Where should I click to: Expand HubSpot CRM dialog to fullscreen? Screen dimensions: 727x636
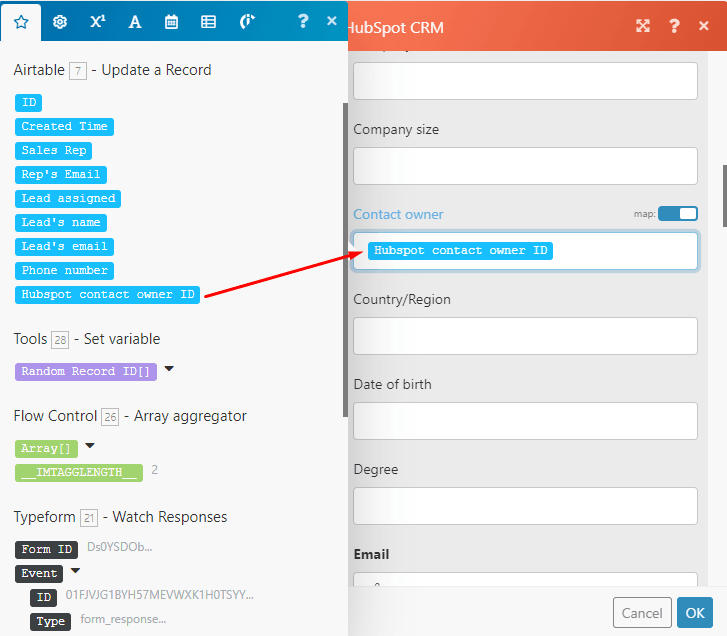click(x=643, y=26)
